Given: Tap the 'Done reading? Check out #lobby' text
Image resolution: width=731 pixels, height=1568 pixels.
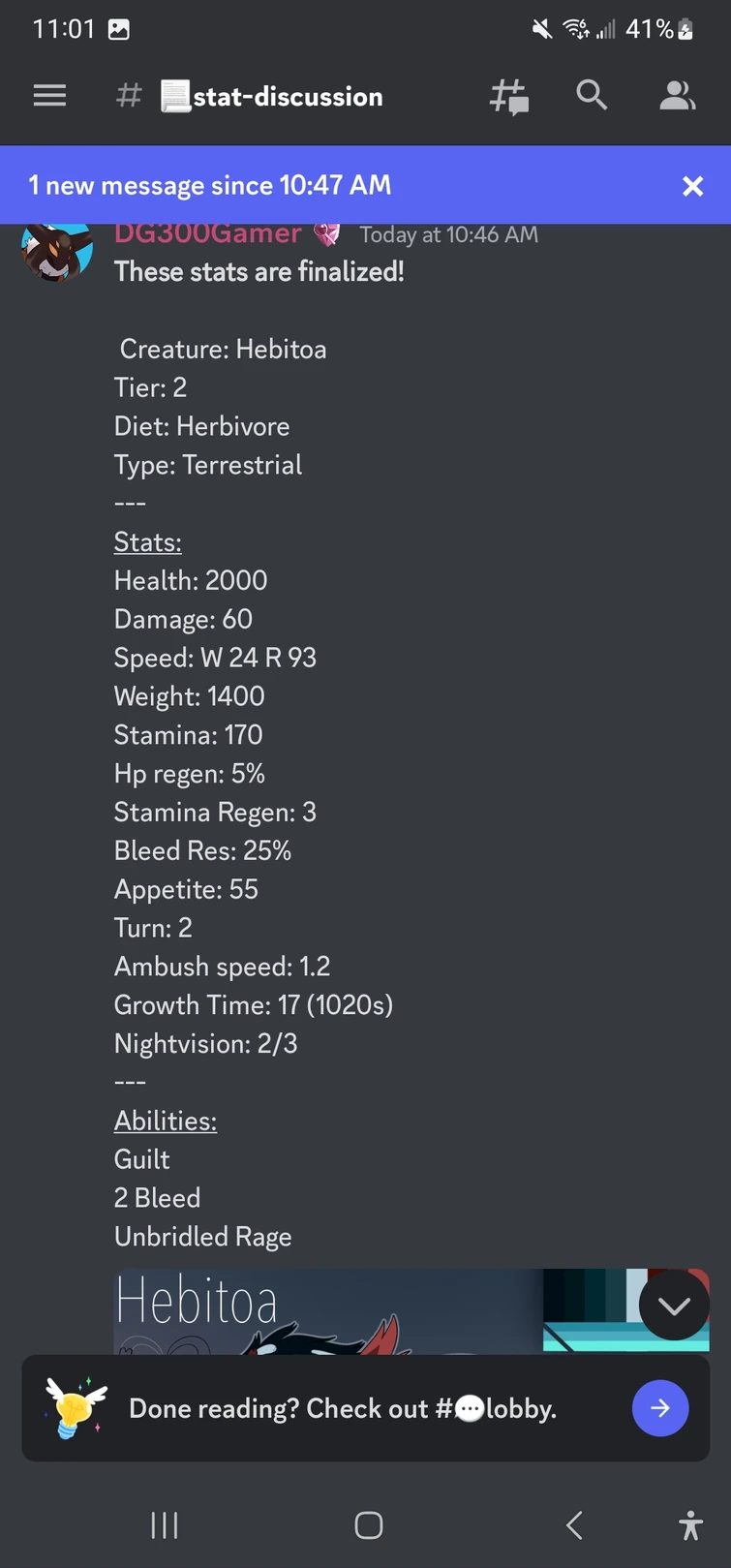Looking at the screenshot, I should 343,1408.
